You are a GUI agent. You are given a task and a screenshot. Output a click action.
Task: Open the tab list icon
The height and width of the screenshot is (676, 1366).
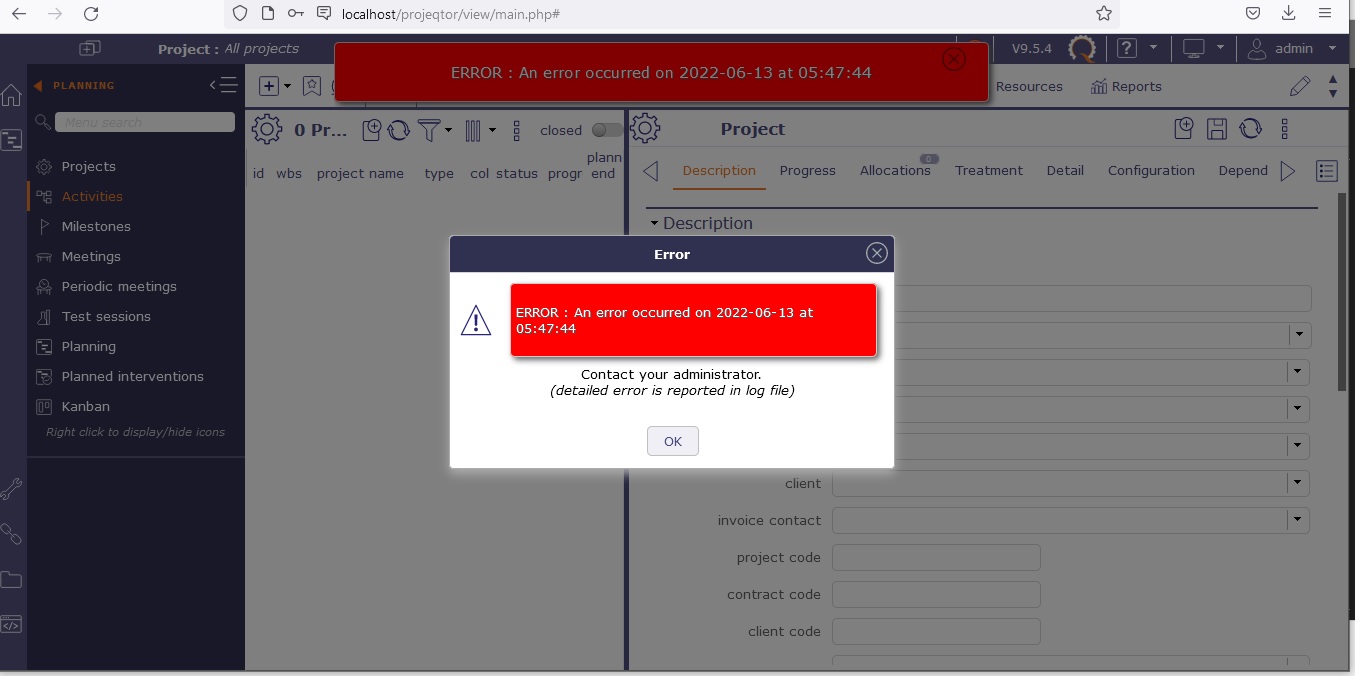point(1327,171)
